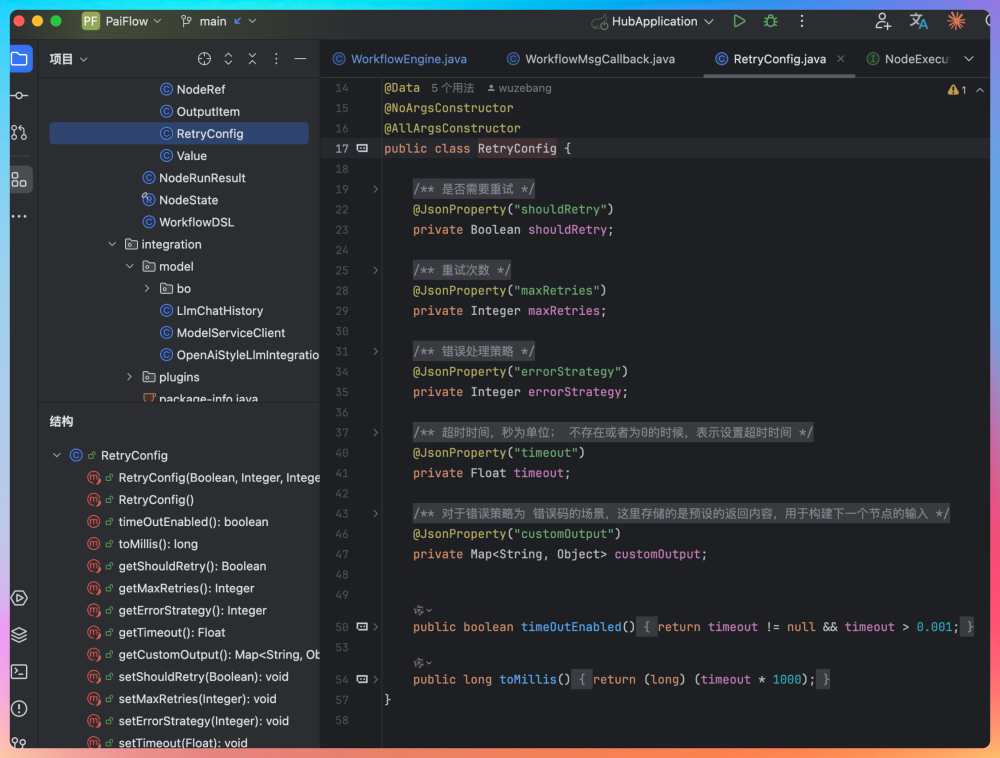The height and width of the screenshot is (758, 1000).
Task: Open the Terminal tool window
Action: coord(19,671)
